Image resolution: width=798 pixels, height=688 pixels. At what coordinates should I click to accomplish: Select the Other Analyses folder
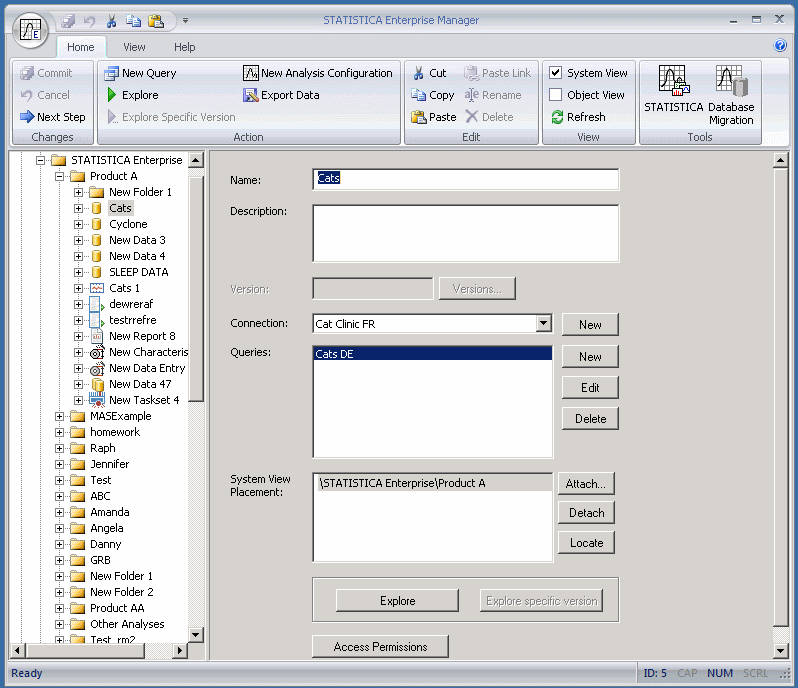tap(127, 624)
